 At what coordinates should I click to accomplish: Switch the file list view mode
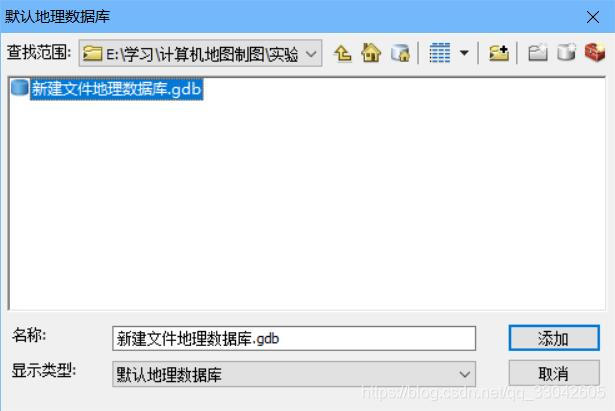tap(440, 53)
